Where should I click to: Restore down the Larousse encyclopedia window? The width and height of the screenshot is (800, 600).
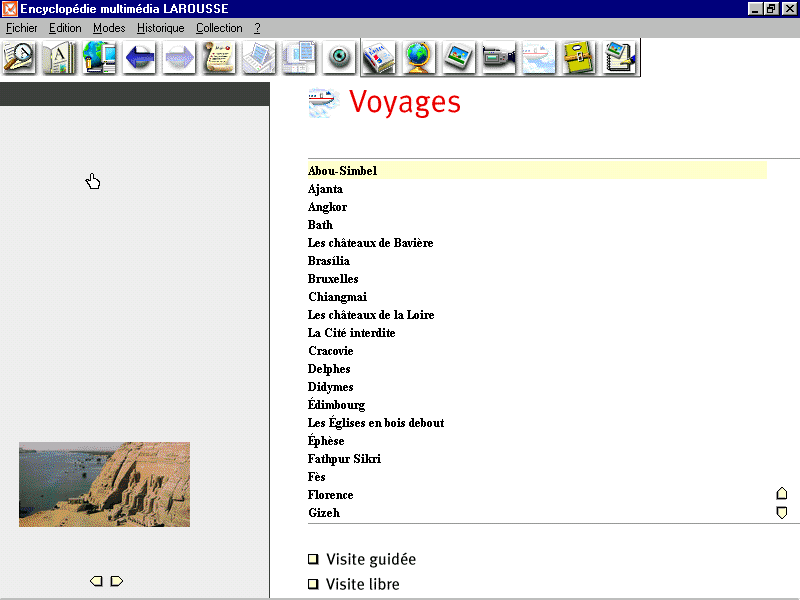tap(770, 9)
